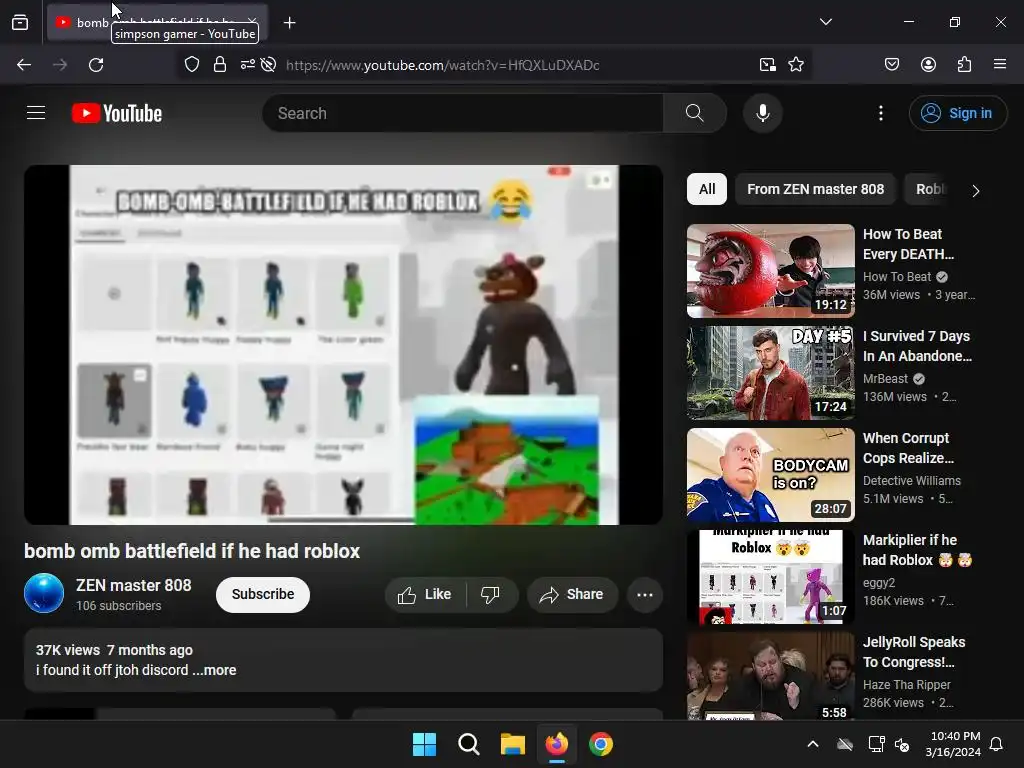Open the clock showing 10:40 PM

[953, 744]
